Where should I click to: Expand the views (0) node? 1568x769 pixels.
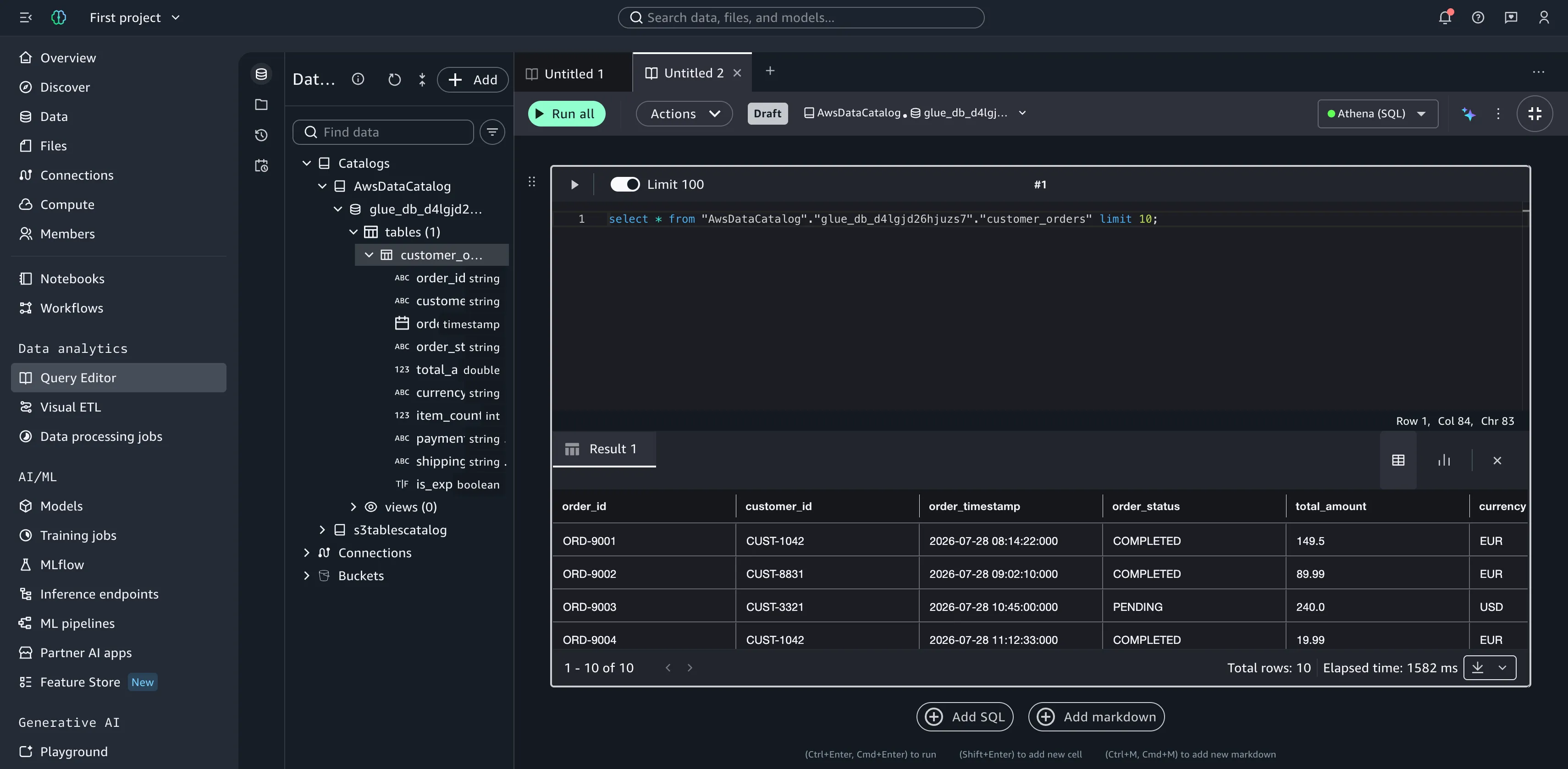pos(353,507)
